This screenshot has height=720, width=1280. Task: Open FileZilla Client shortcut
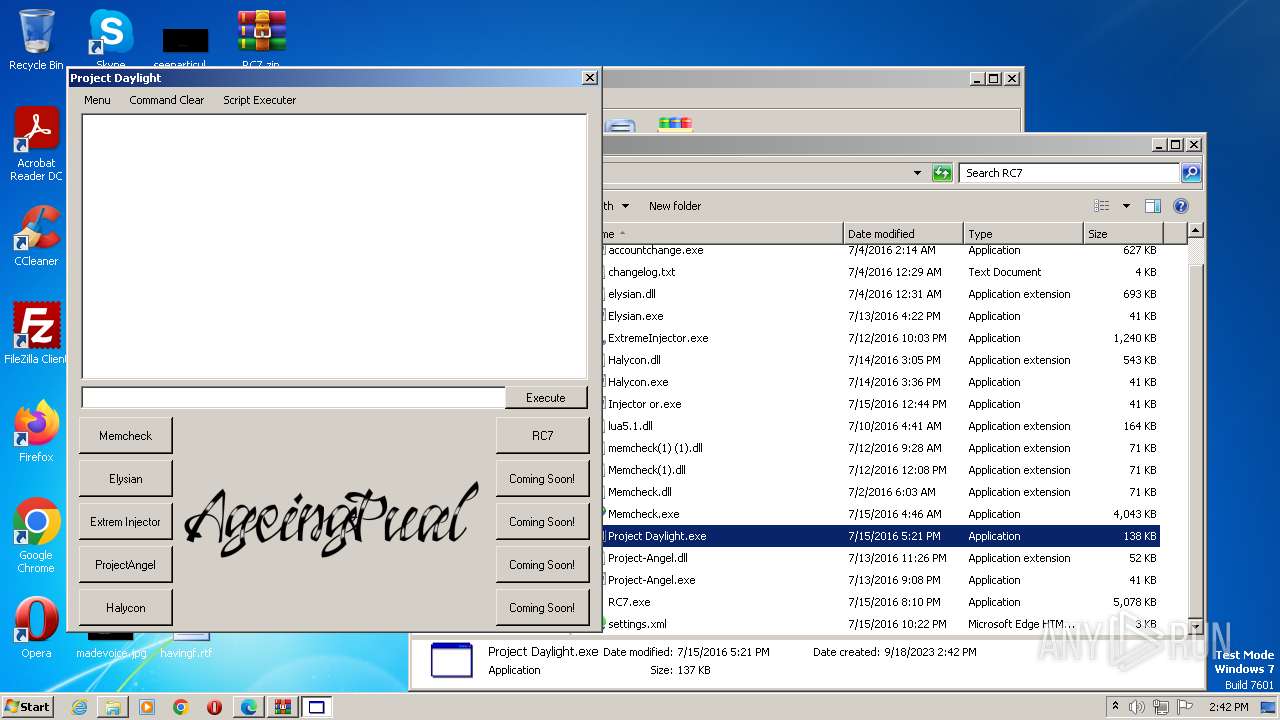(36, 334)
